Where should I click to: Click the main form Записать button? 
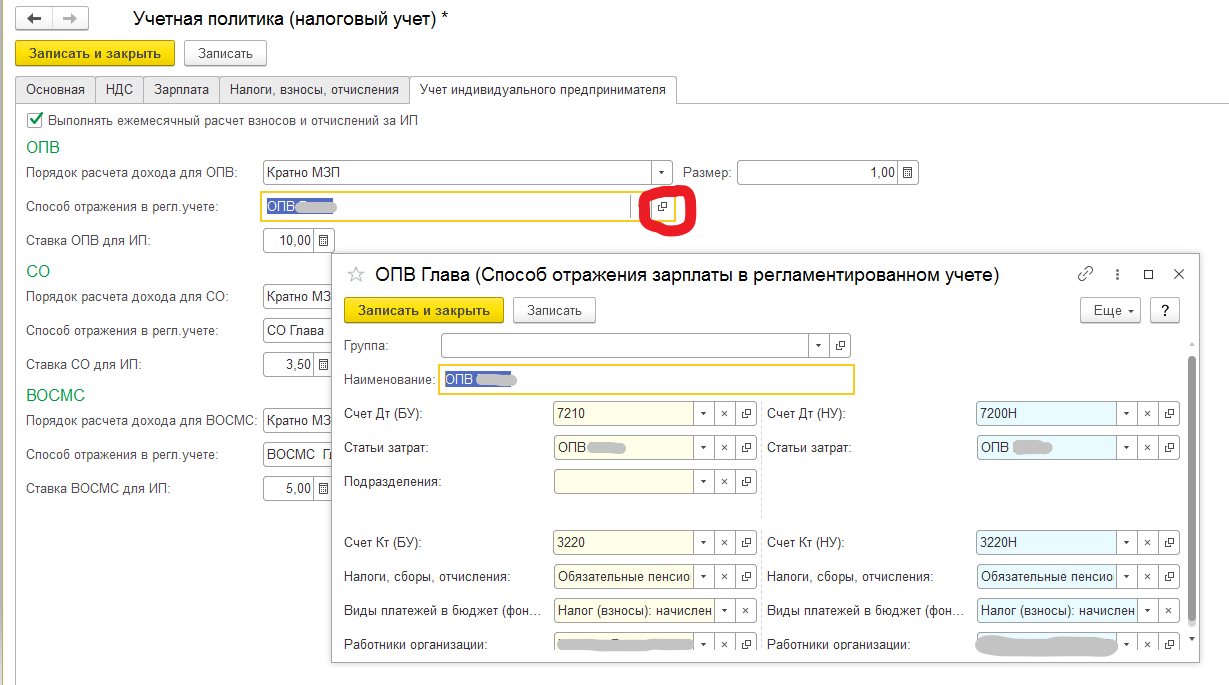point(225,54)
